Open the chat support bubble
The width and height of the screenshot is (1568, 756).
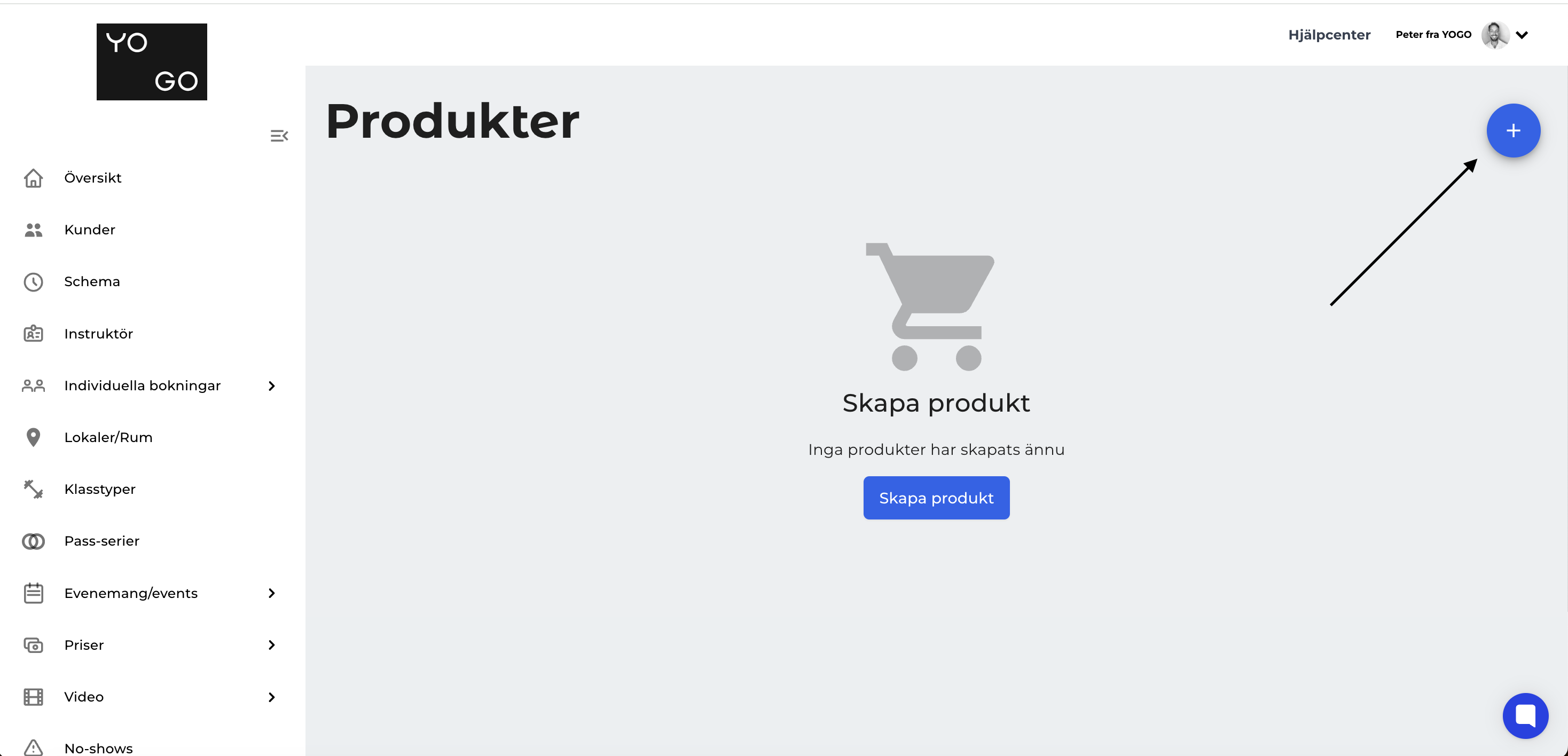click(1525, 715)
